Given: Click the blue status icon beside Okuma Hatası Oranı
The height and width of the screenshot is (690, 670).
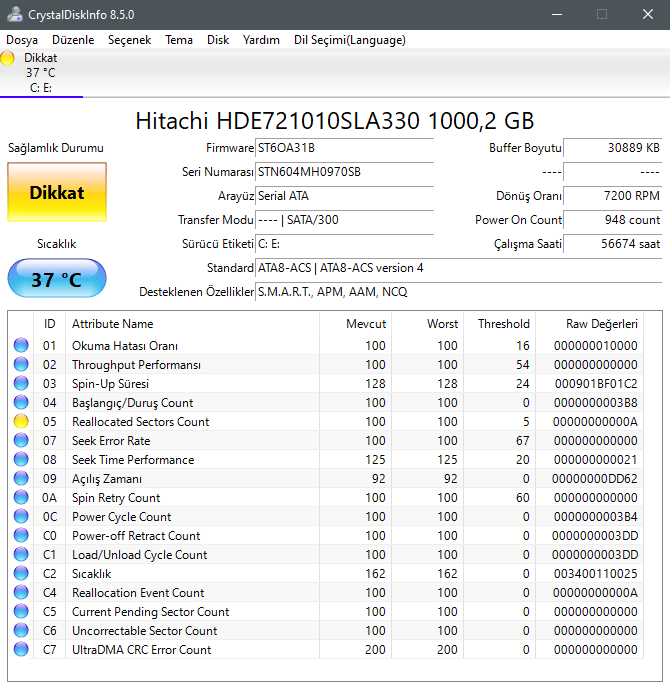Looking at the screenshot, I should click(x=21, y=346).
